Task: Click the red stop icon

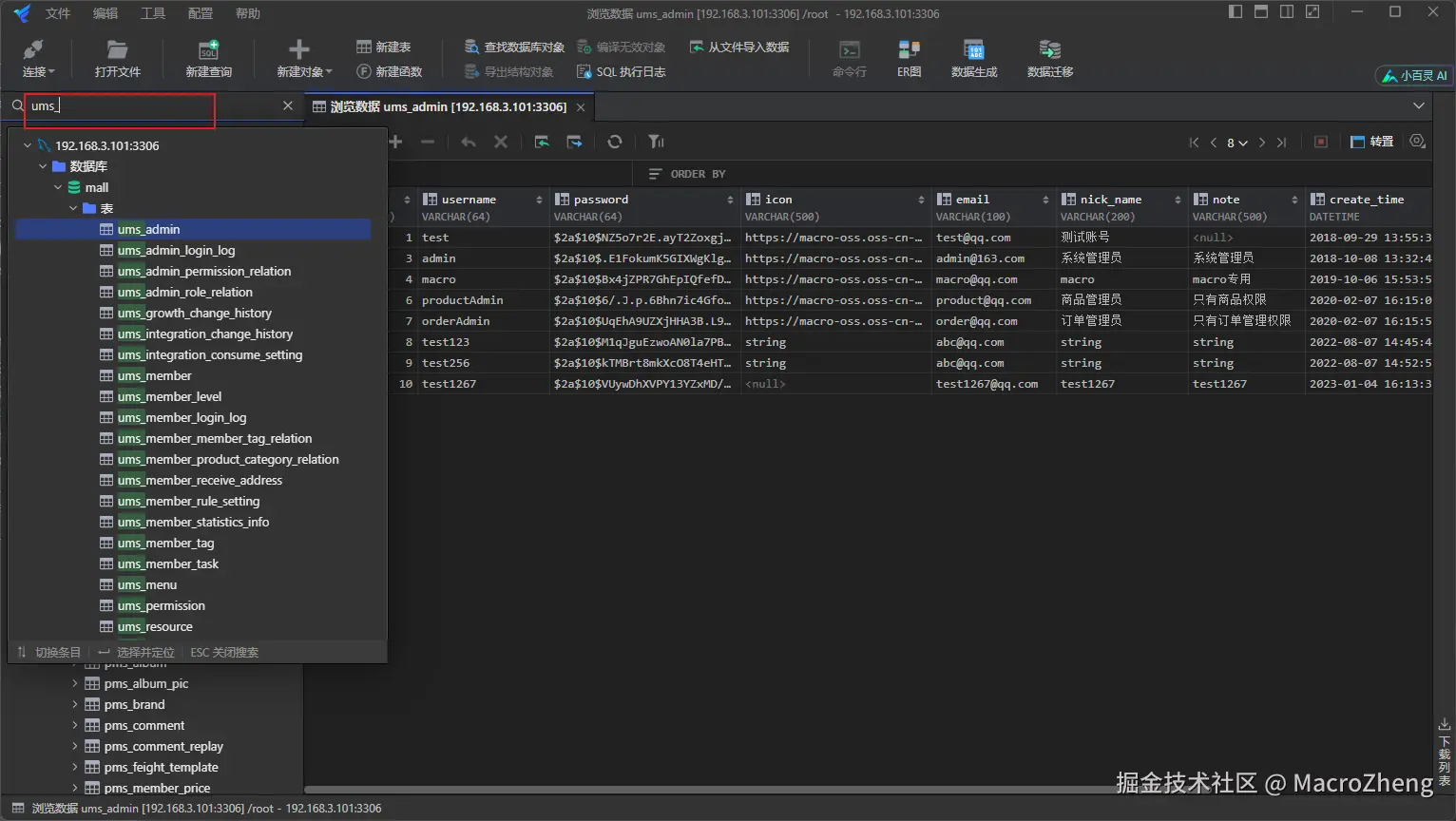Action: (1321, 142)
